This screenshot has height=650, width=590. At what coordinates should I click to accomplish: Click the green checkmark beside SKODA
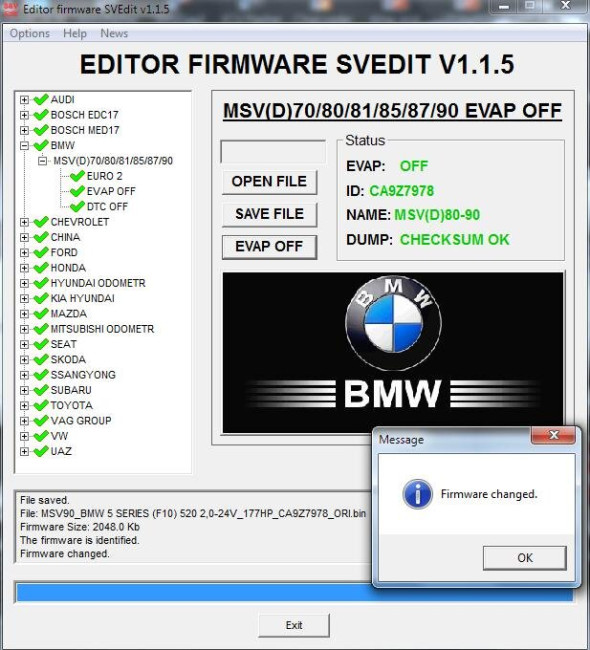point(41,359)
